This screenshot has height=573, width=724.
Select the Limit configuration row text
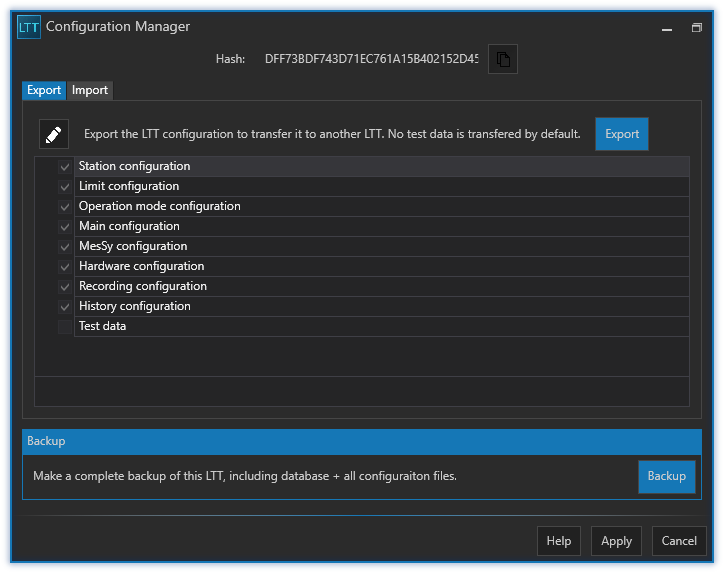(x=129, y=186)
